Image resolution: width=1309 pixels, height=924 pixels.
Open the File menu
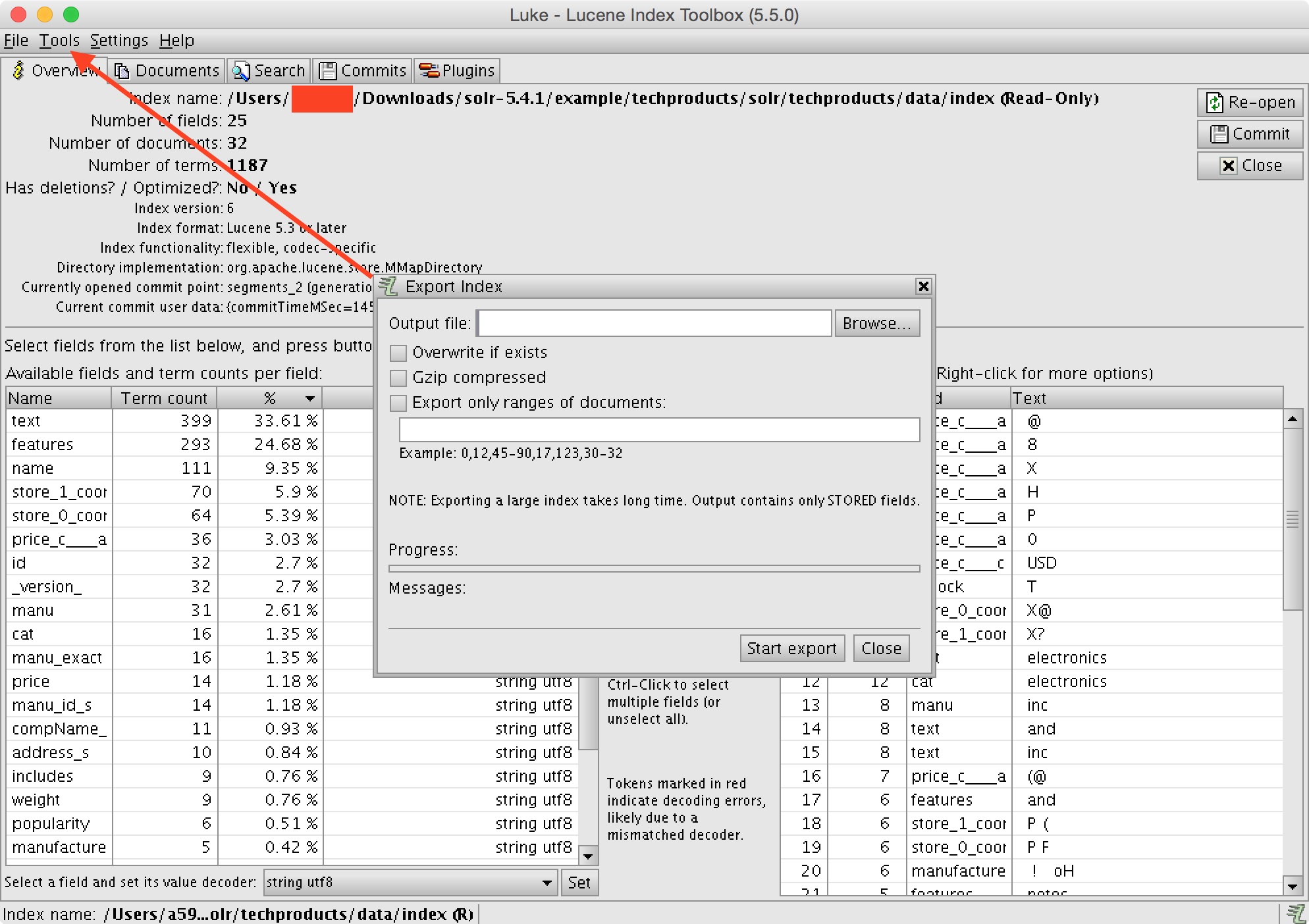click(15, 40)
